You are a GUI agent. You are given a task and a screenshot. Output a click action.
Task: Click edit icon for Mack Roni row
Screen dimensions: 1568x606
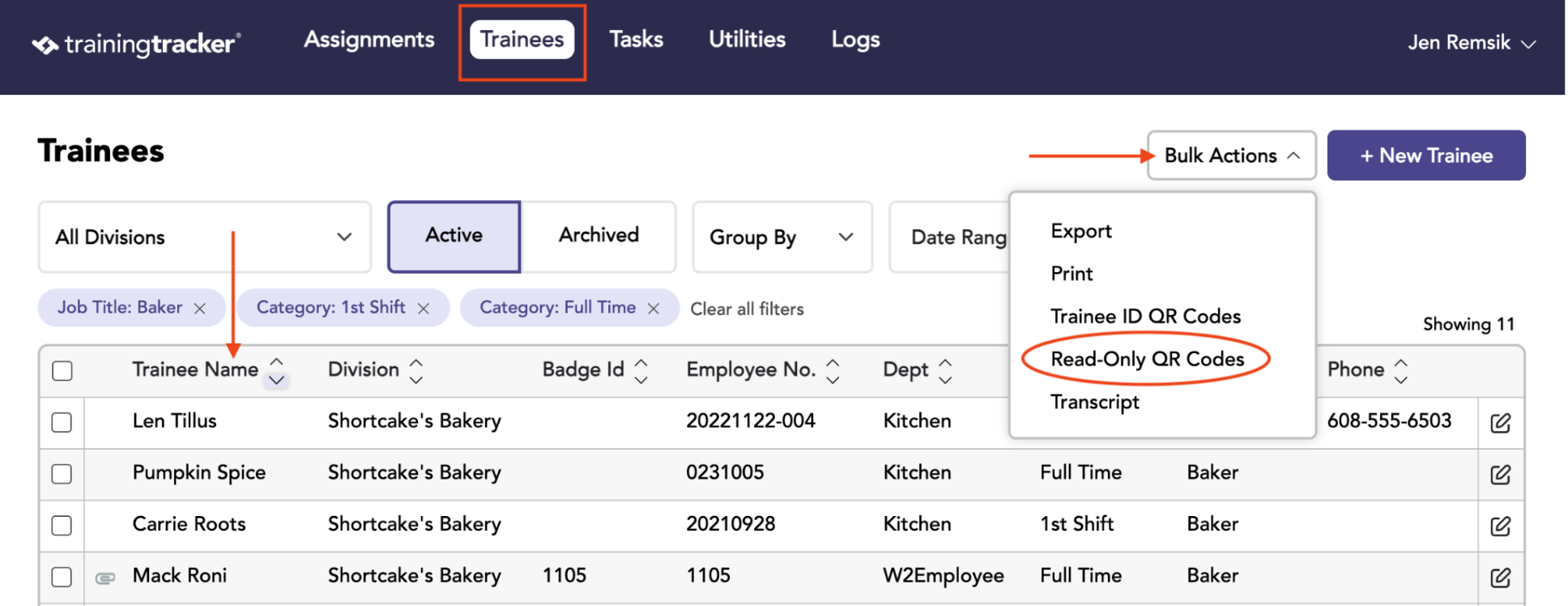tap(1500, 577)
